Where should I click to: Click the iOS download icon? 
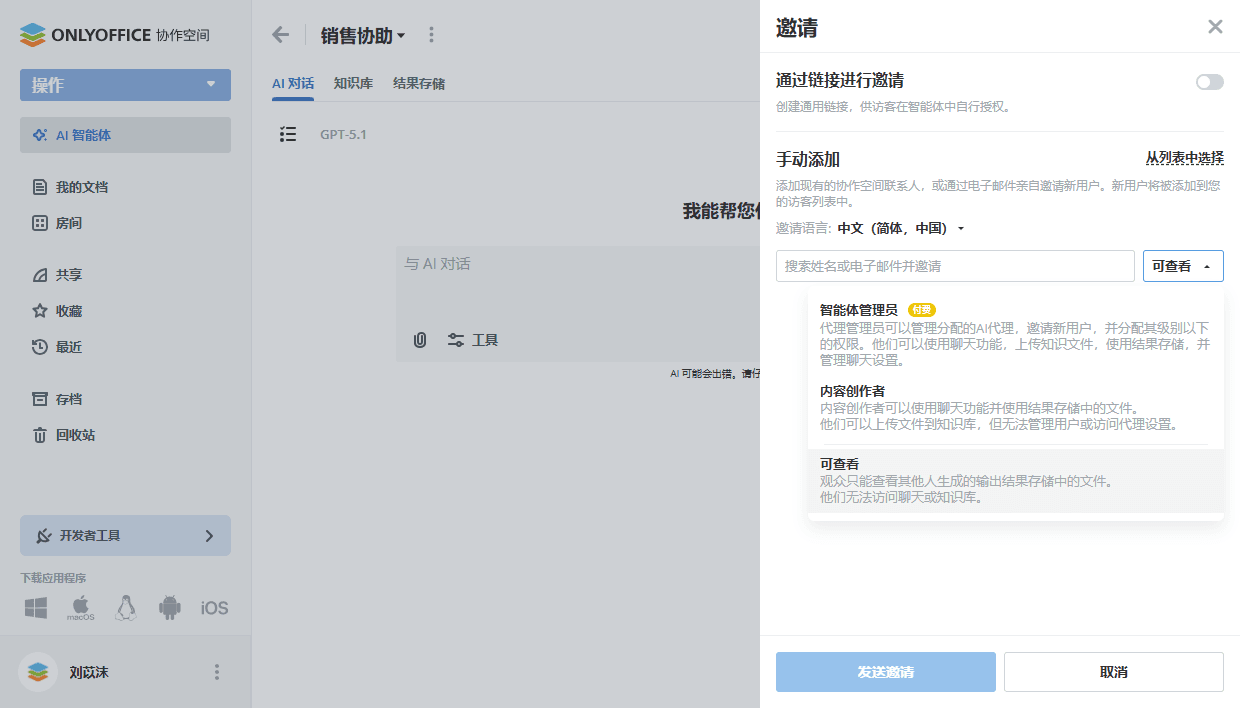[213, 607]
